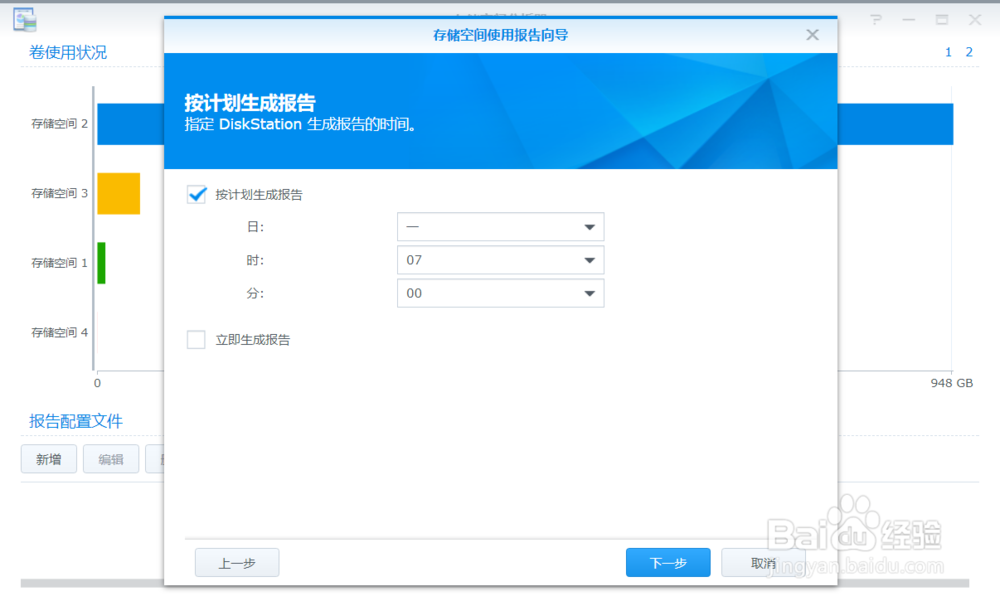
Task: Click the 新增 add profile button
Action: [48, 459]
